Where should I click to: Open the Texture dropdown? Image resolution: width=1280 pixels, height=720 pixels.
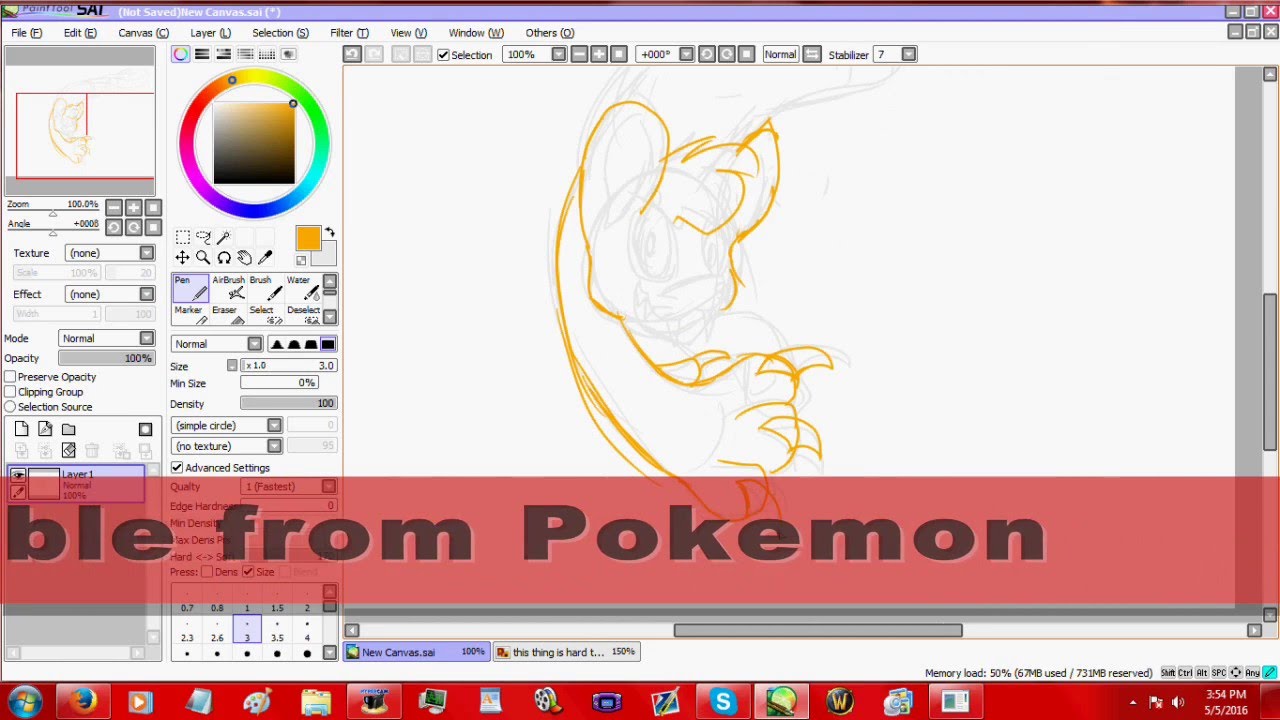[110, 253]
